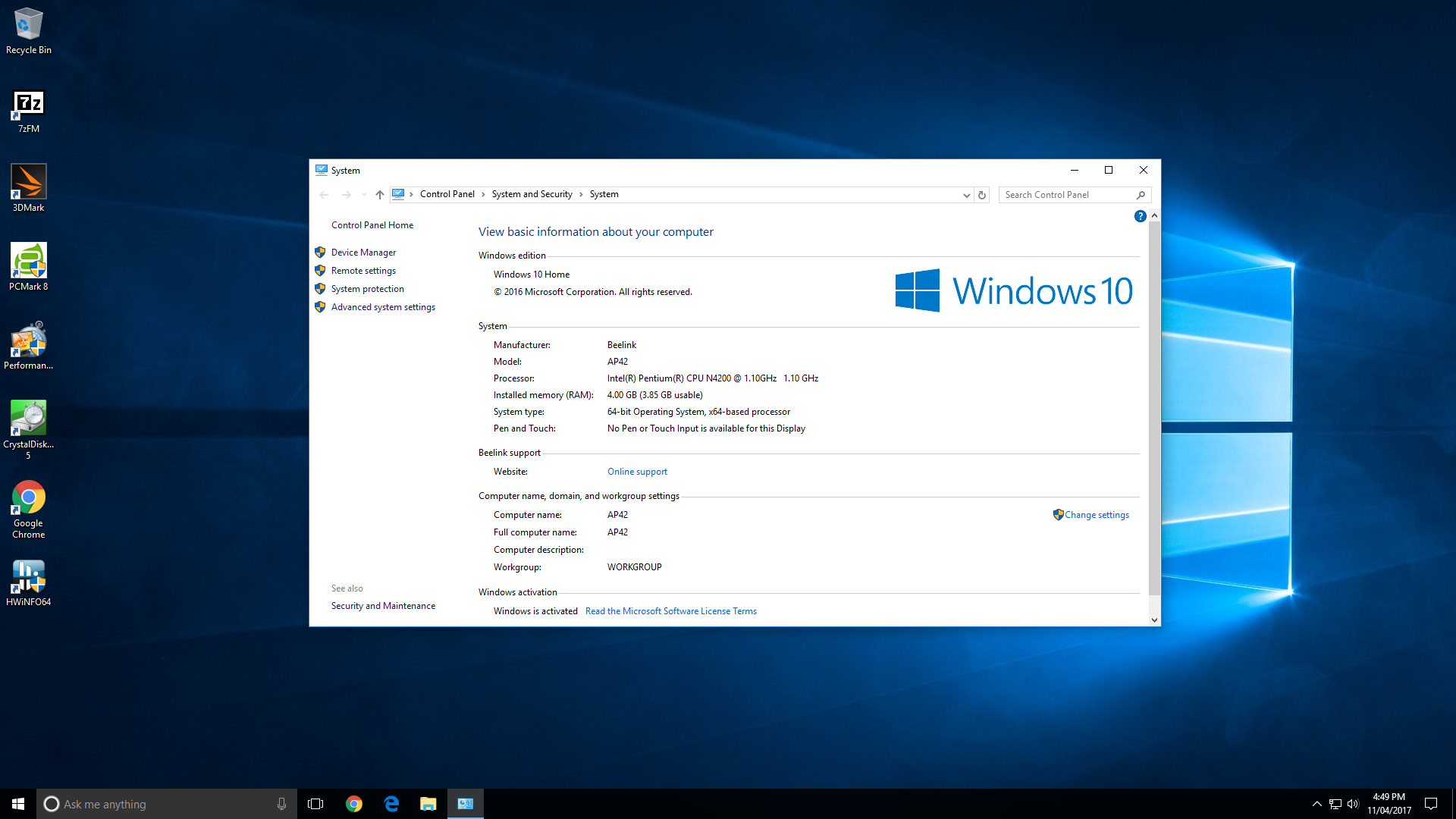Open Security and Maintenance
Image resolution: width=1456 pixels, height=819 pixels.
[383, 606]
